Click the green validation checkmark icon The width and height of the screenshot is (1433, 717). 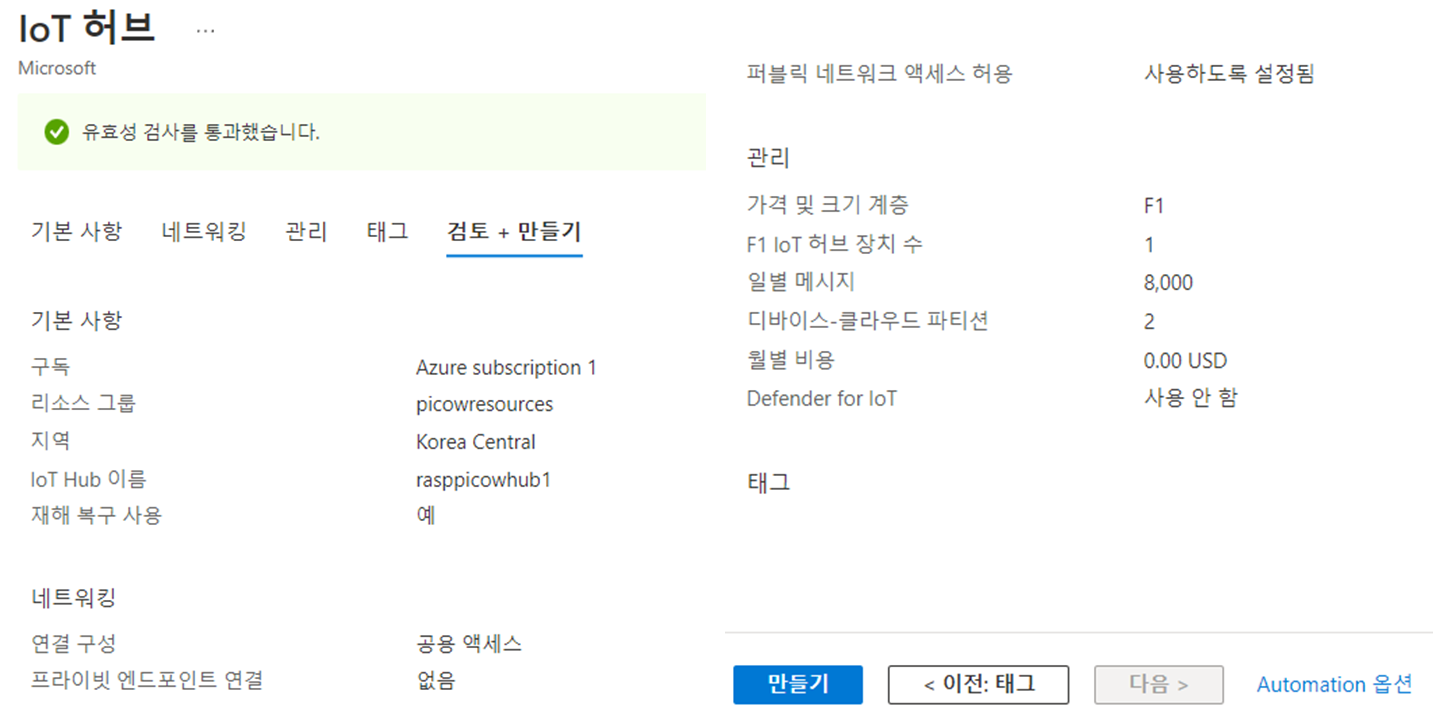click(57, 132)
